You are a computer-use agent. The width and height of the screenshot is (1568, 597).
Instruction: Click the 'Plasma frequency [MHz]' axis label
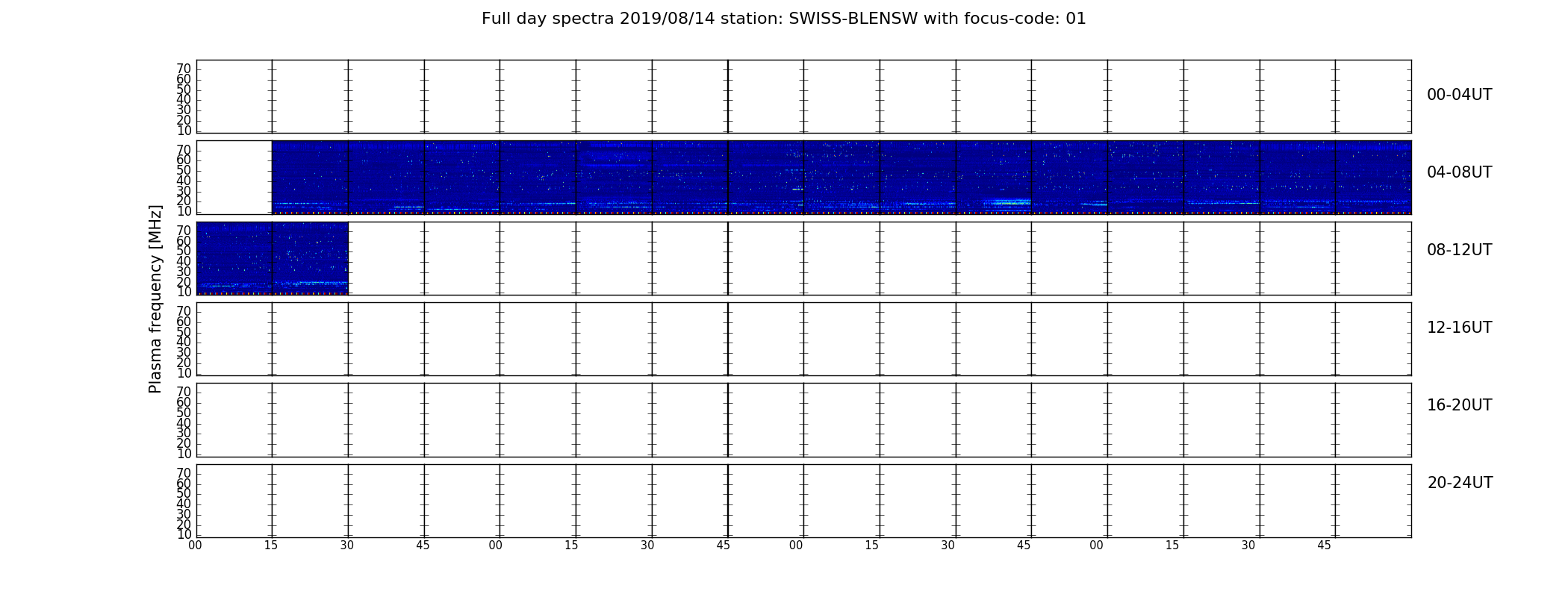coord(155,298)
